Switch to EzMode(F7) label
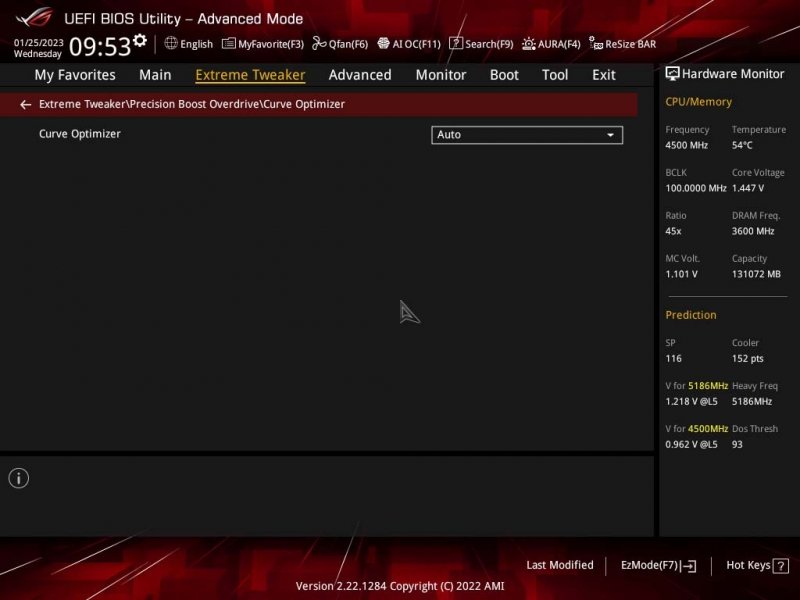The width and height of the screenshot is (800, 600). pyautogui.click(x=649, y=565)
